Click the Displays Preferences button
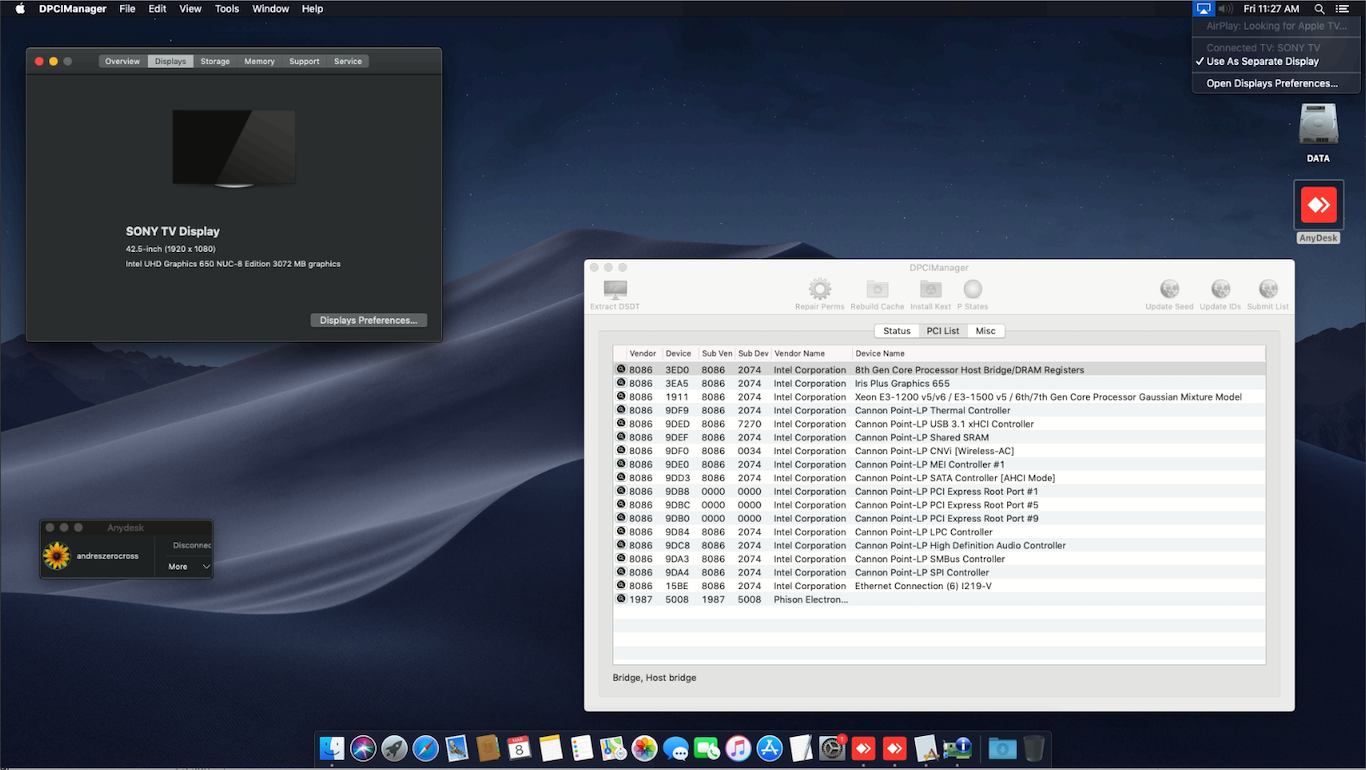Viewport: 1366px width, 770px height. (369, 320)
